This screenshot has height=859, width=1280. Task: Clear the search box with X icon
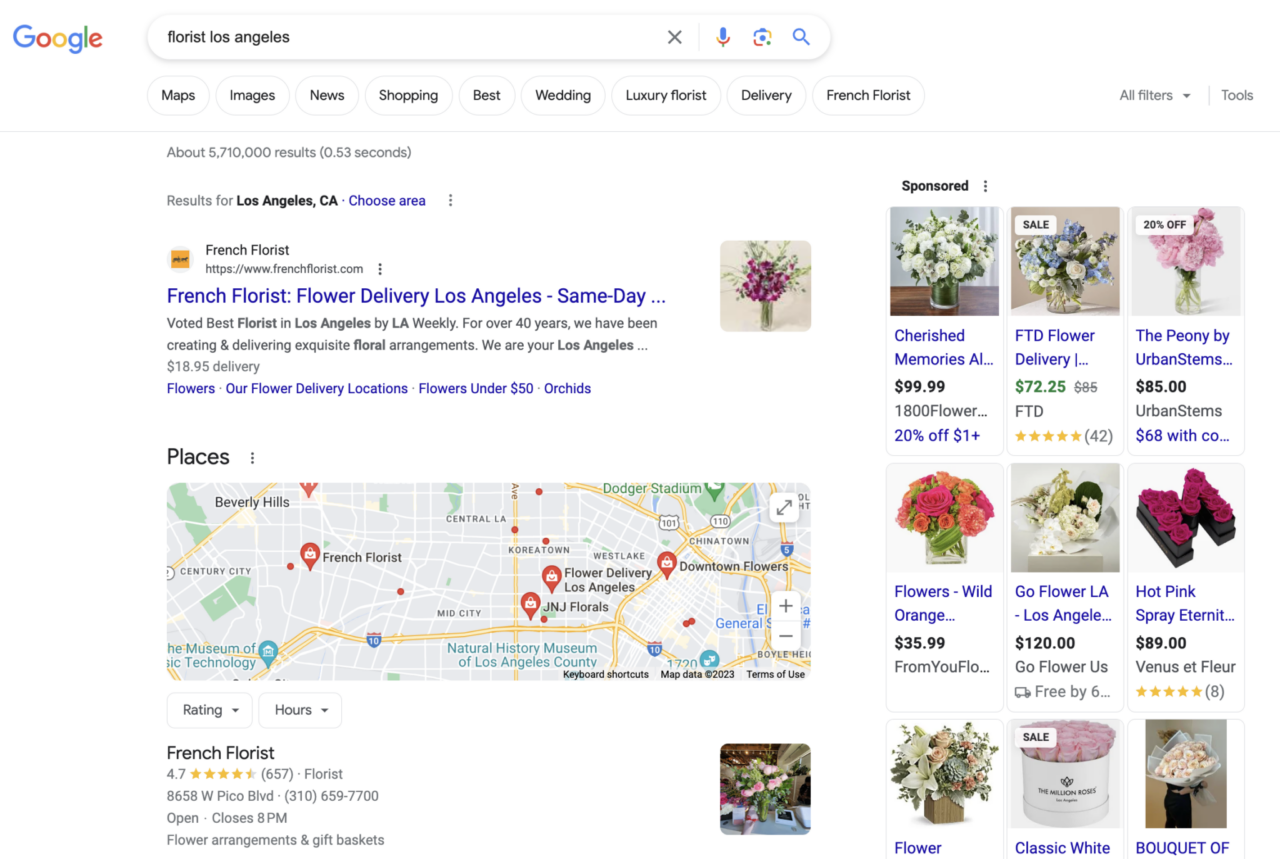675,37
